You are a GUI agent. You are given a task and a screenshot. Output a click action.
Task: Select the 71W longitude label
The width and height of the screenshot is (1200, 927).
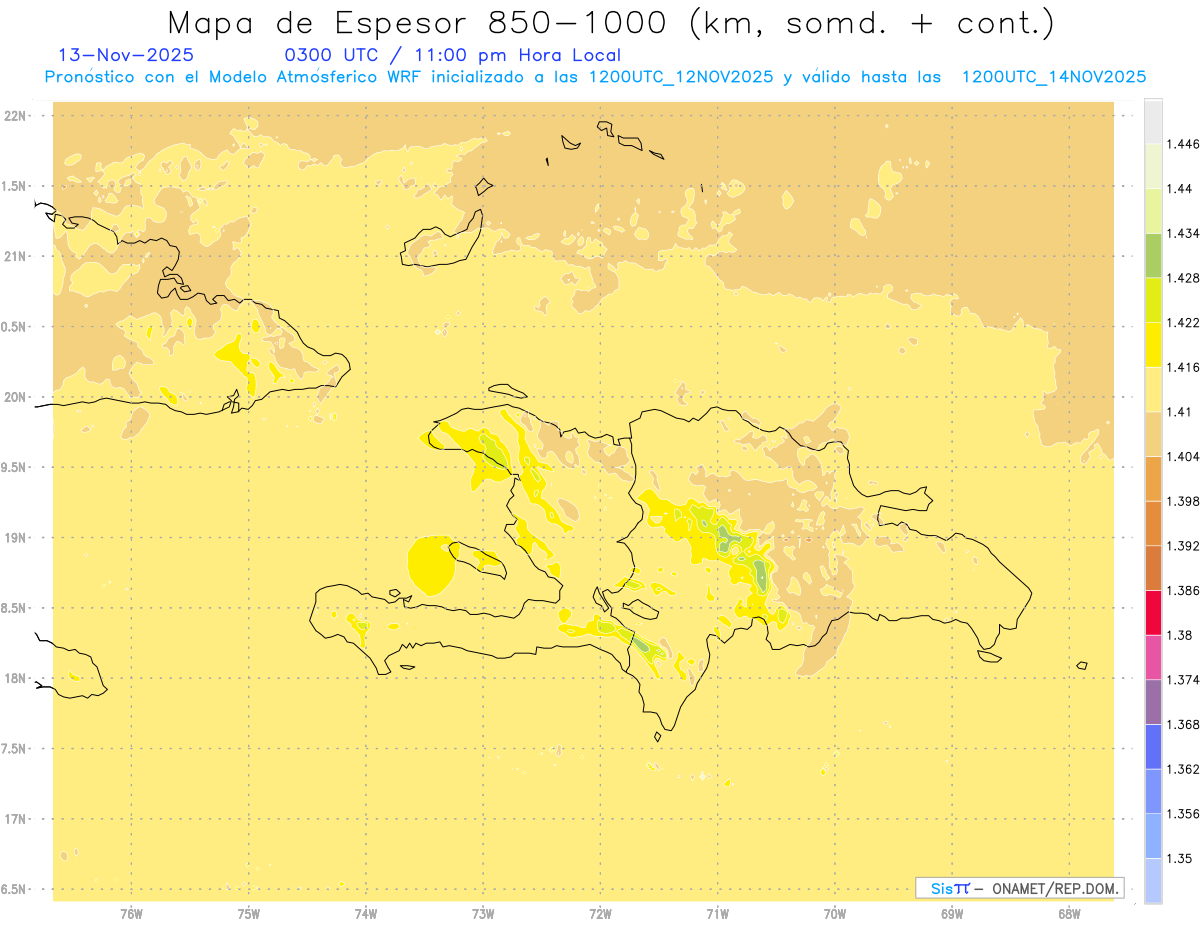tap(717, 913)
